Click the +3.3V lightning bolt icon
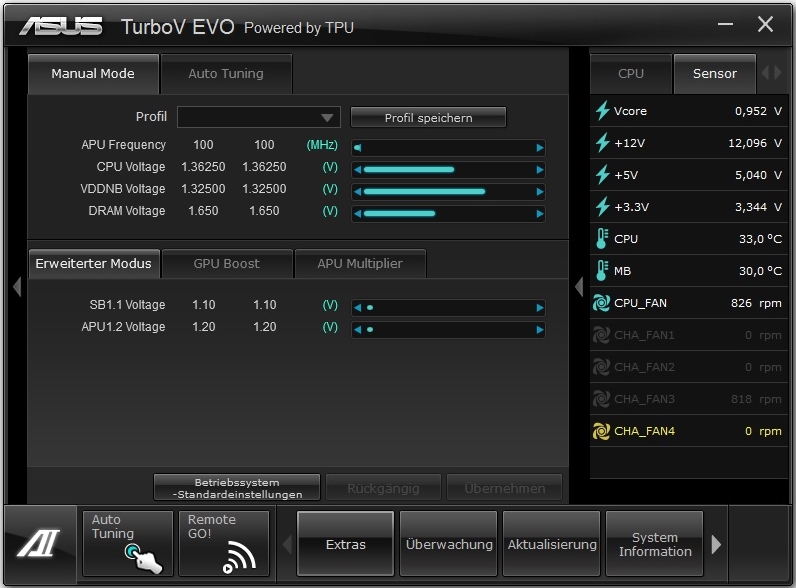Screen dimensions: 796x588 [x=602, y=207]
